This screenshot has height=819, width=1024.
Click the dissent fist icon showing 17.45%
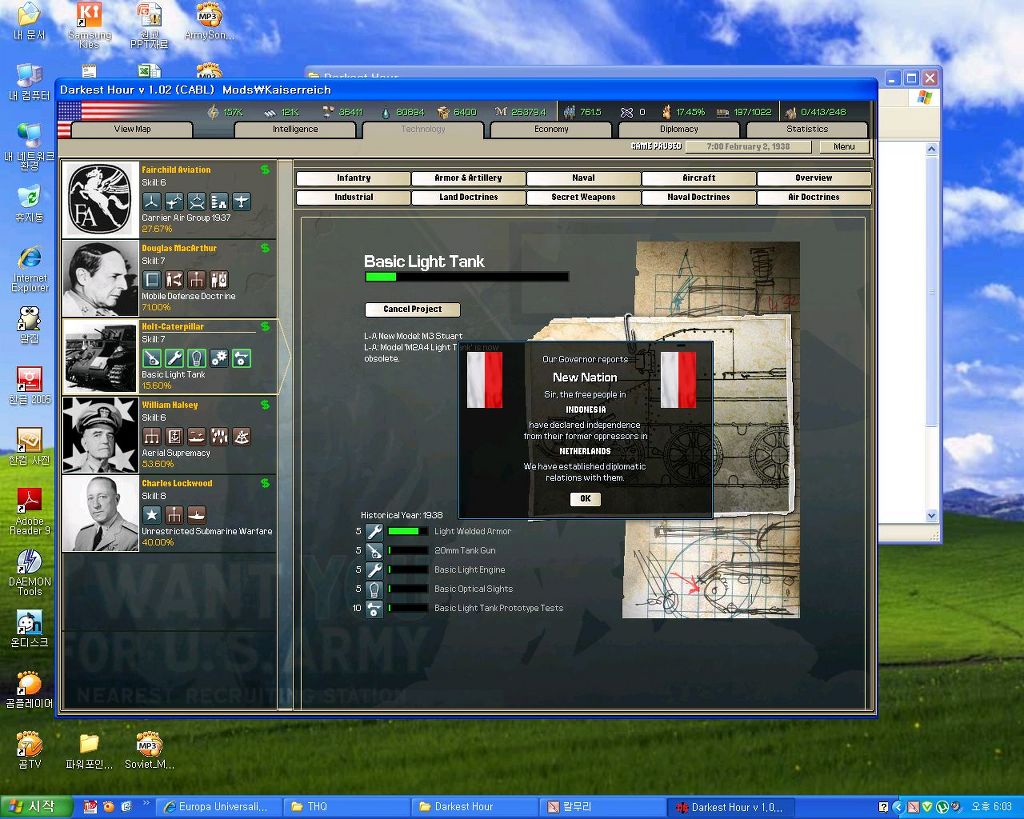click(666, 112)
